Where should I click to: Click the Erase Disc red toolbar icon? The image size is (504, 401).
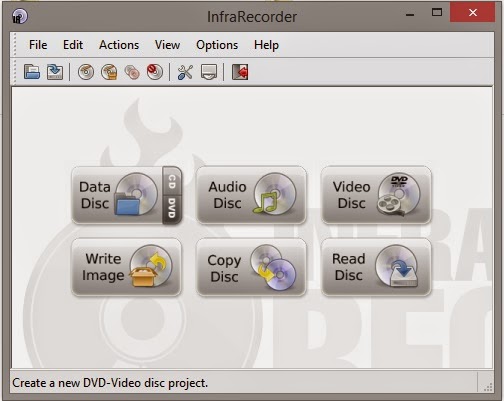pyautogui.click(x=155, y=72)
